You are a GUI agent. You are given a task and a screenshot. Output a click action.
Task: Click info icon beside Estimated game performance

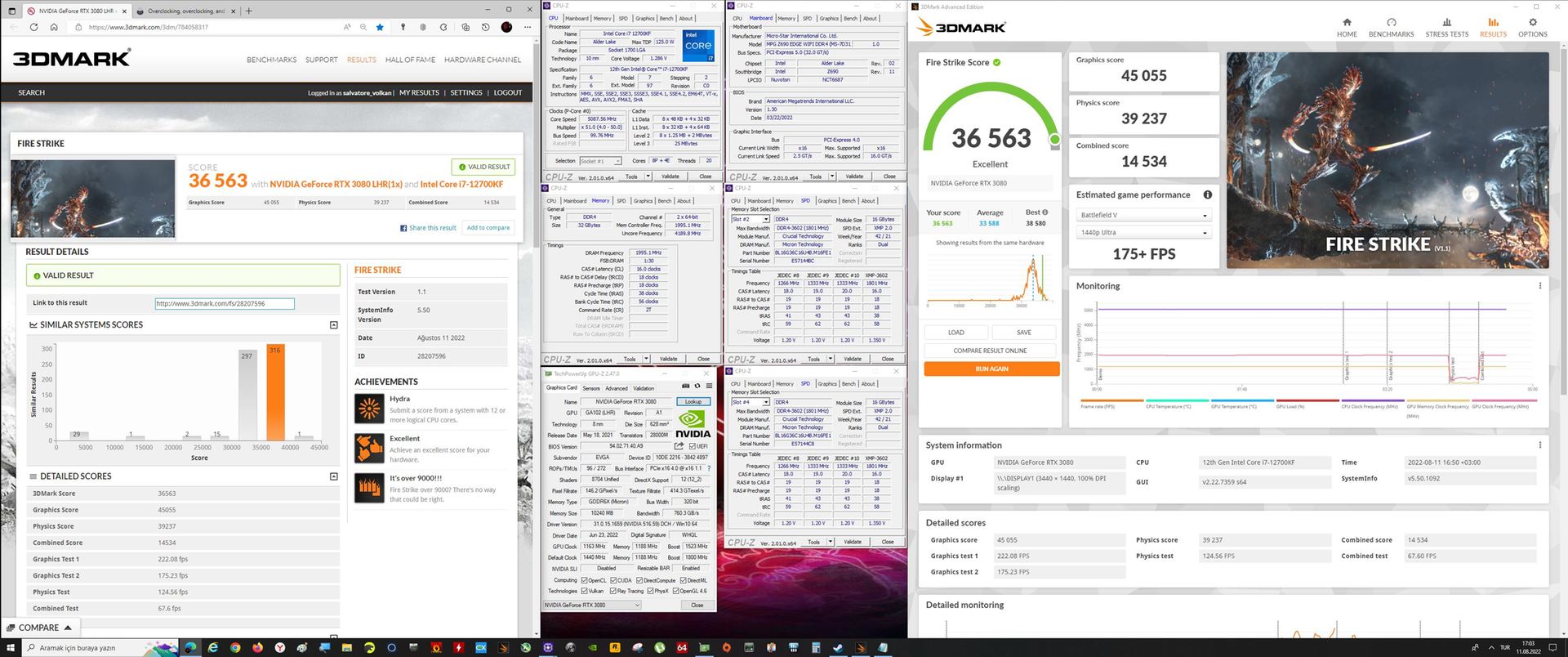(x=1207, y=194)
